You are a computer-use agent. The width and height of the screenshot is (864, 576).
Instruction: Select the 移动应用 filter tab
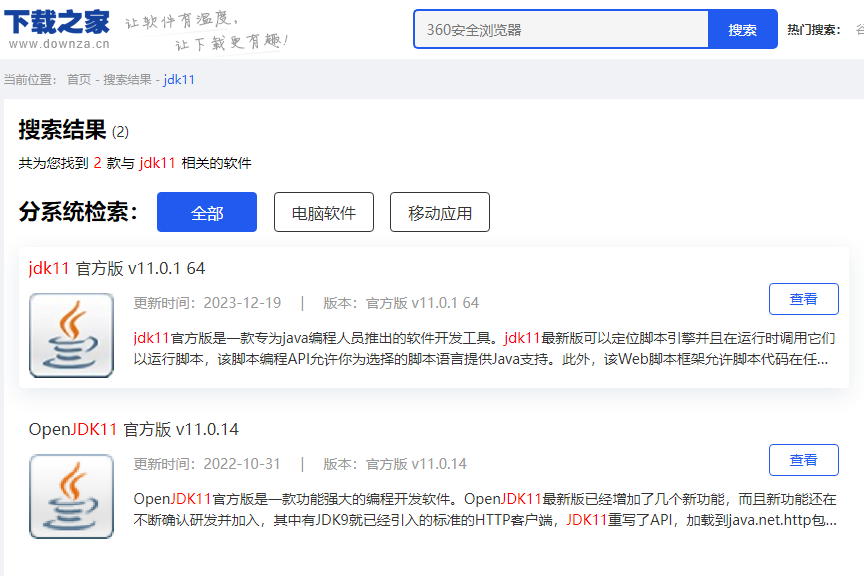tap(440, 212)
